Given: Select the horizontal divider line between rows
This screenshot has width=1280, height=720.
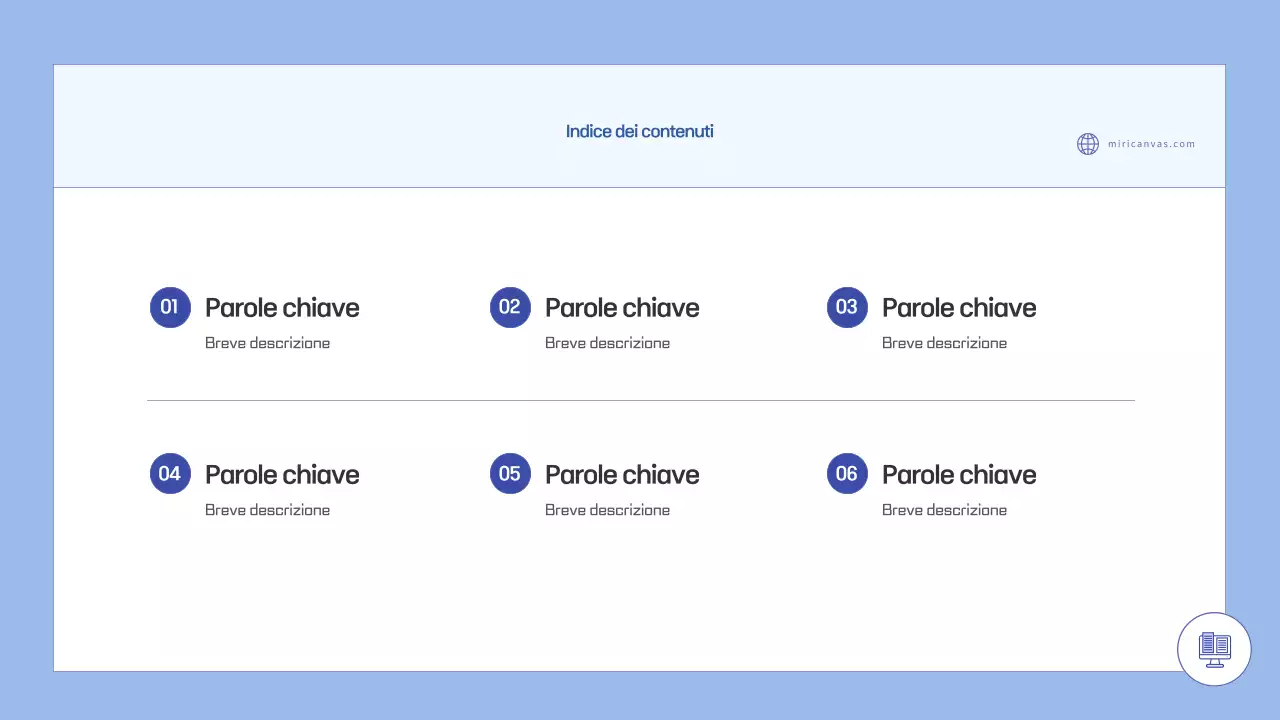Looking at the screenshot, I should coord(640,400).
